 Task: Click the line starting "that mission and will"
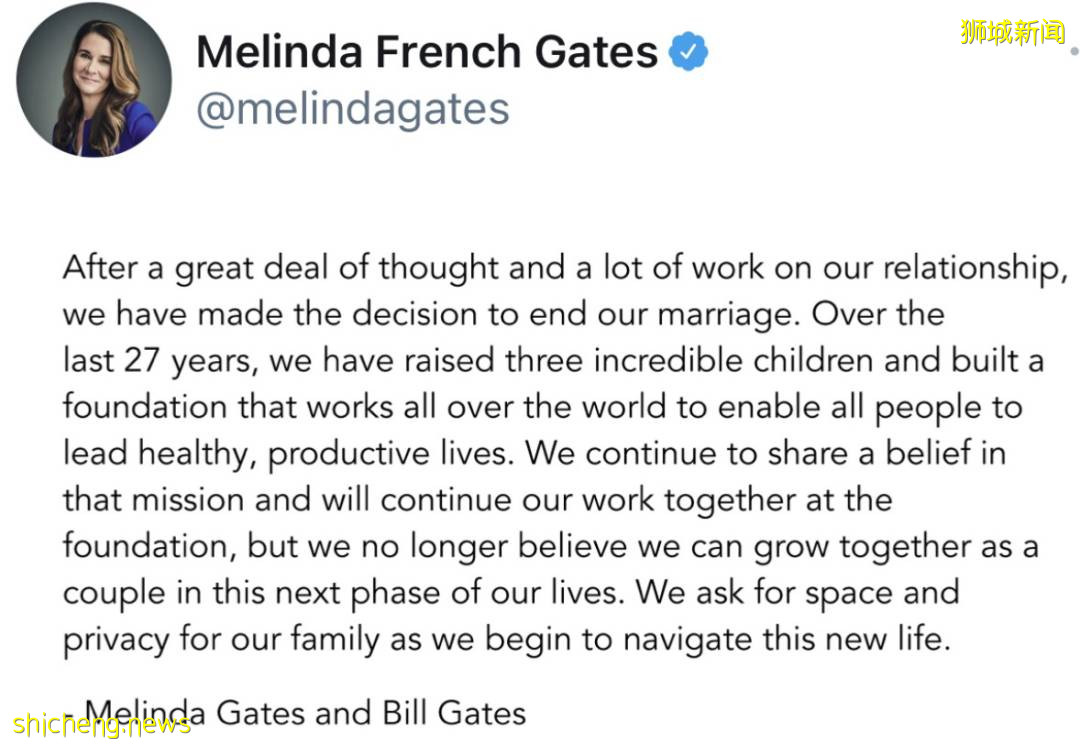[477, 499]
